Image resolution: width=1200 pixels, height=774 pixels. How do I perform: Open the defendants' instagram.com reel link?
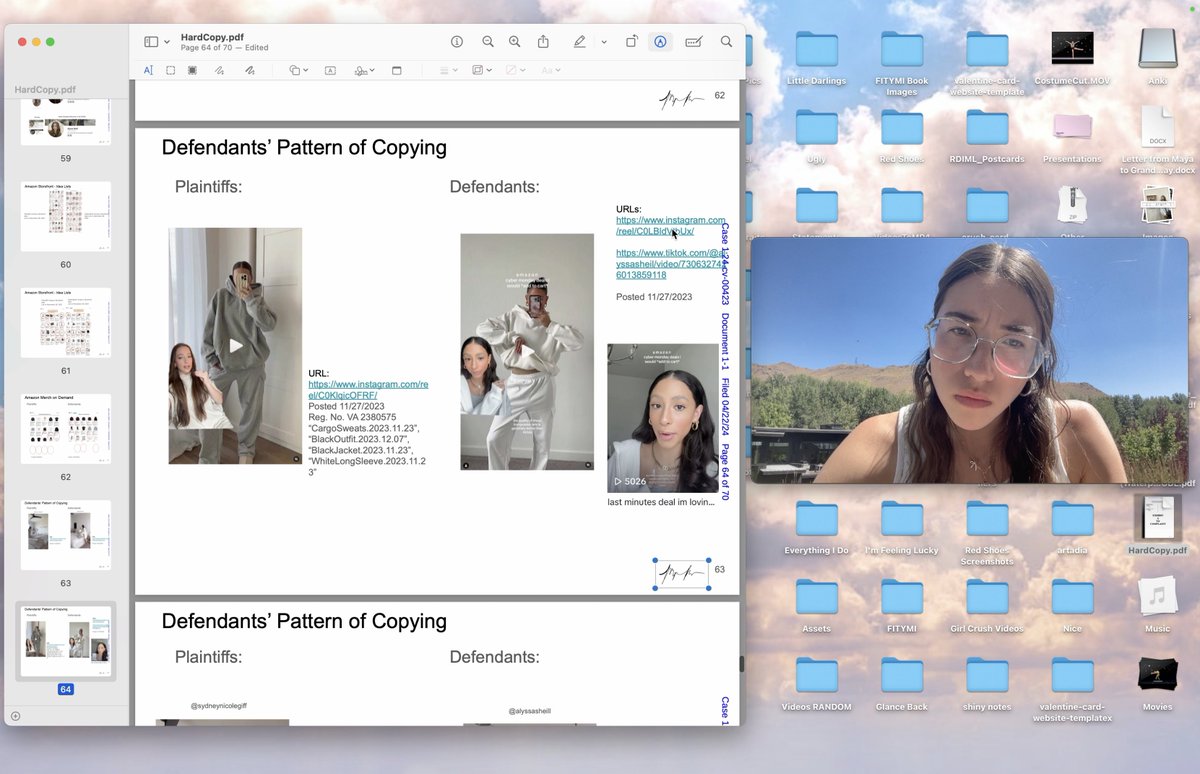(x=670, y=225)
